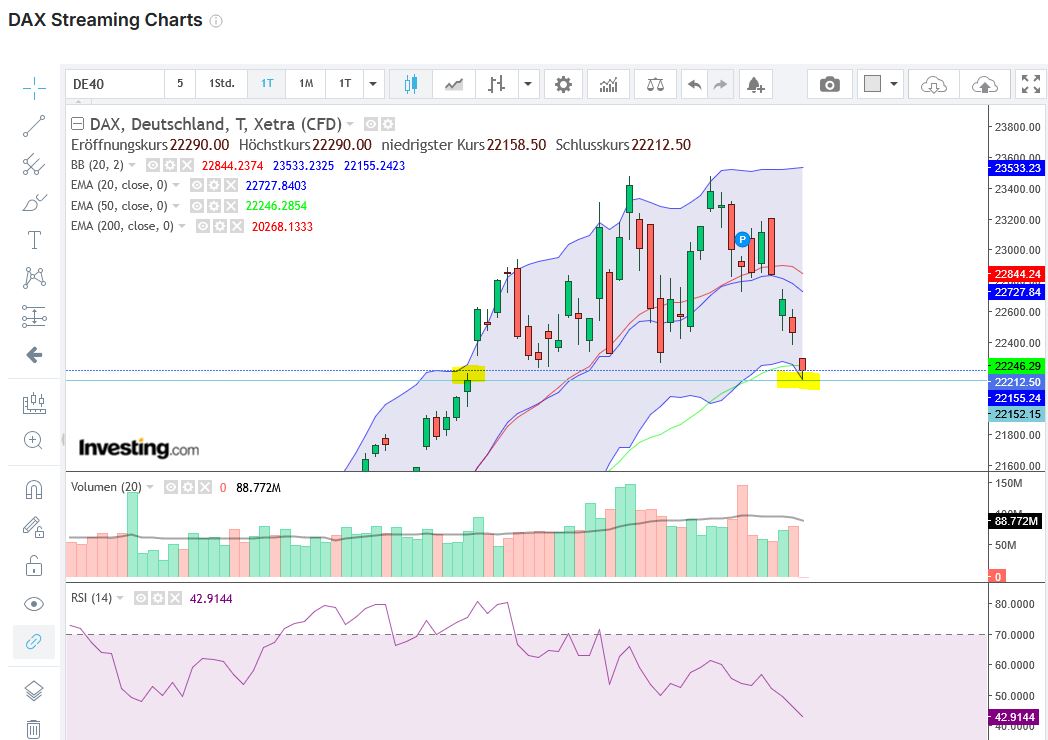Open the timeframe dropdown arrow

click(371, 84)
